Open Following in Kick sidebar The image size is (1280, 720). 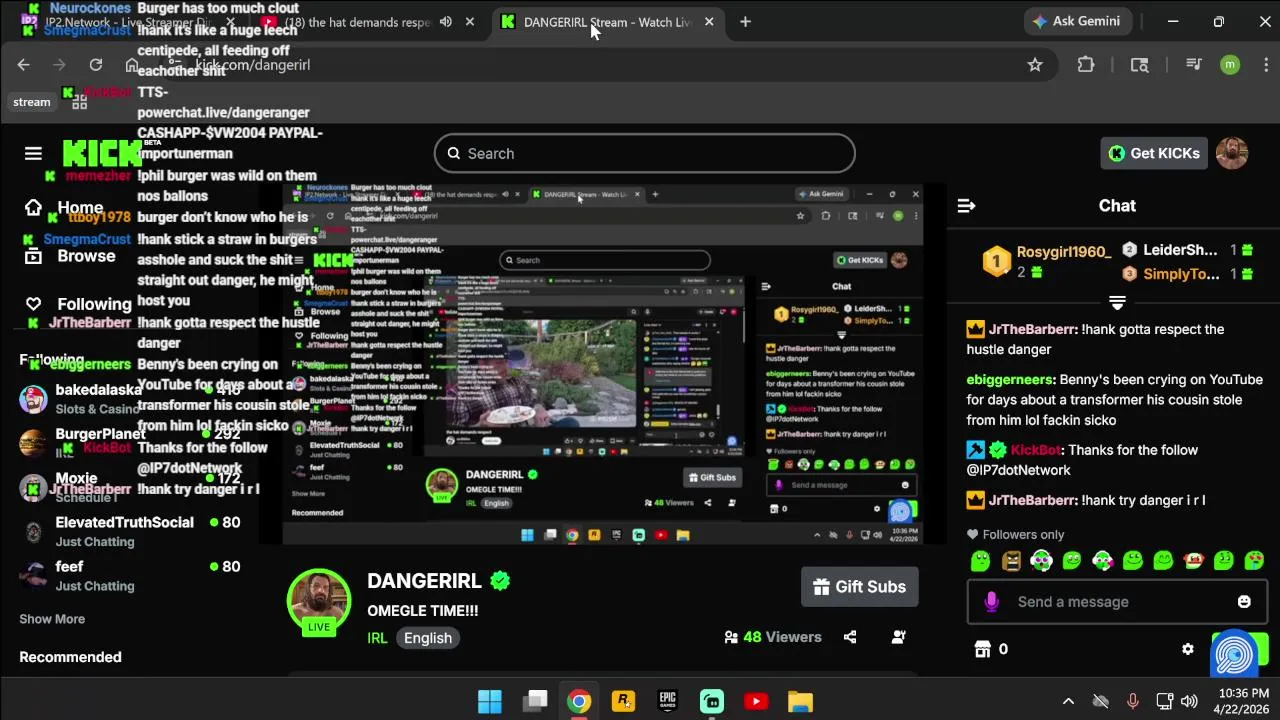click(94, 304)
